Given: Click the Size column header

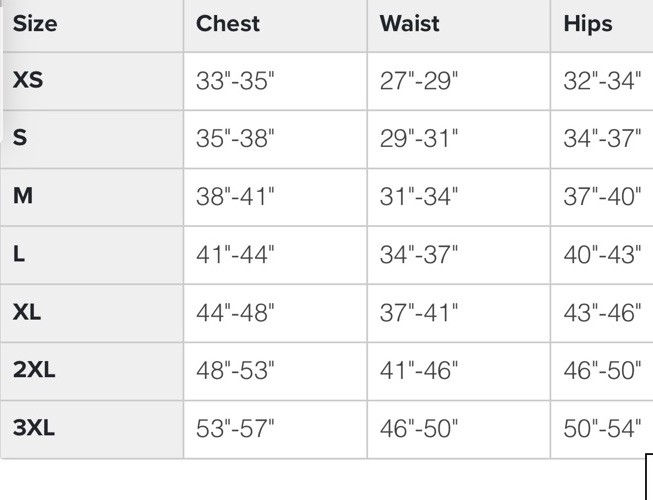Looking at the screenshot, I should coord(35,24).
